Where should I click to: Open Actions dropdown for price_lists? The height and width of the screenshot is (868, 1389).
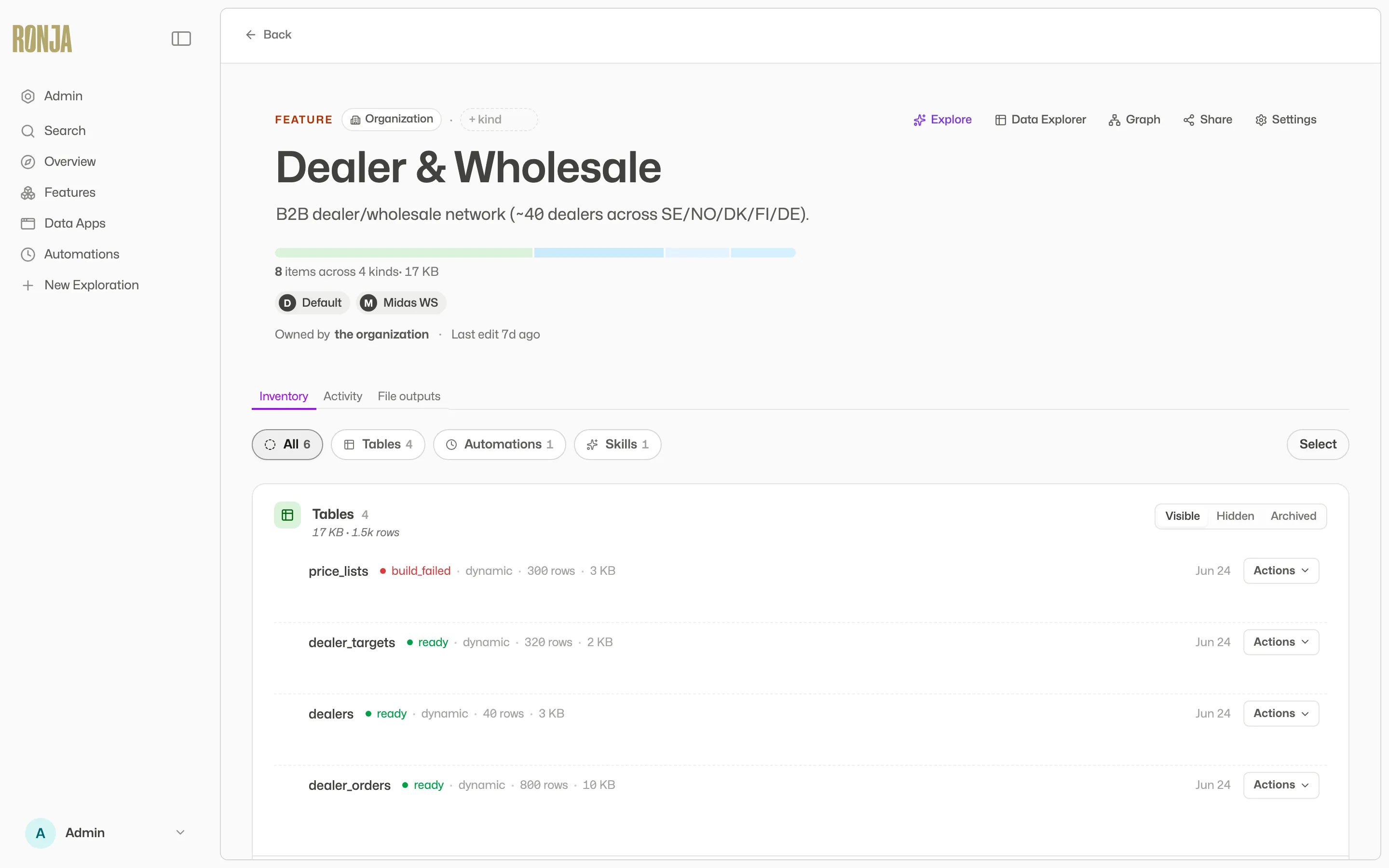[x=1281, y=570]
